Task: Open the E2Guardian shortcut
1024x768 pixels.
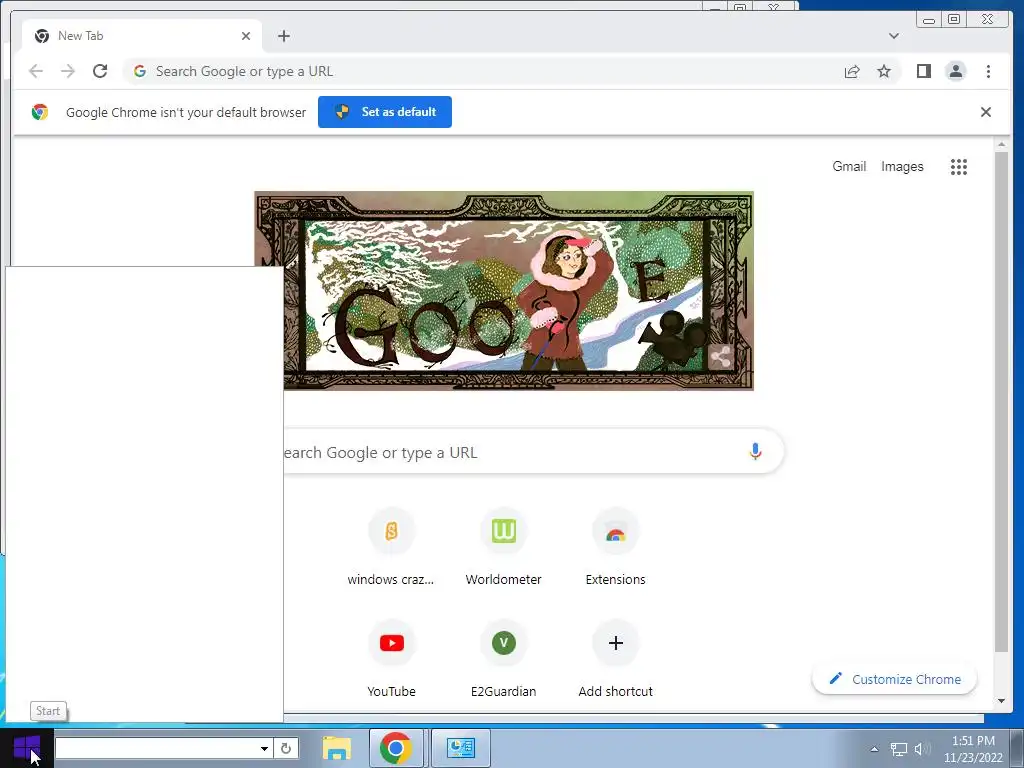Action: pos(504,661)
